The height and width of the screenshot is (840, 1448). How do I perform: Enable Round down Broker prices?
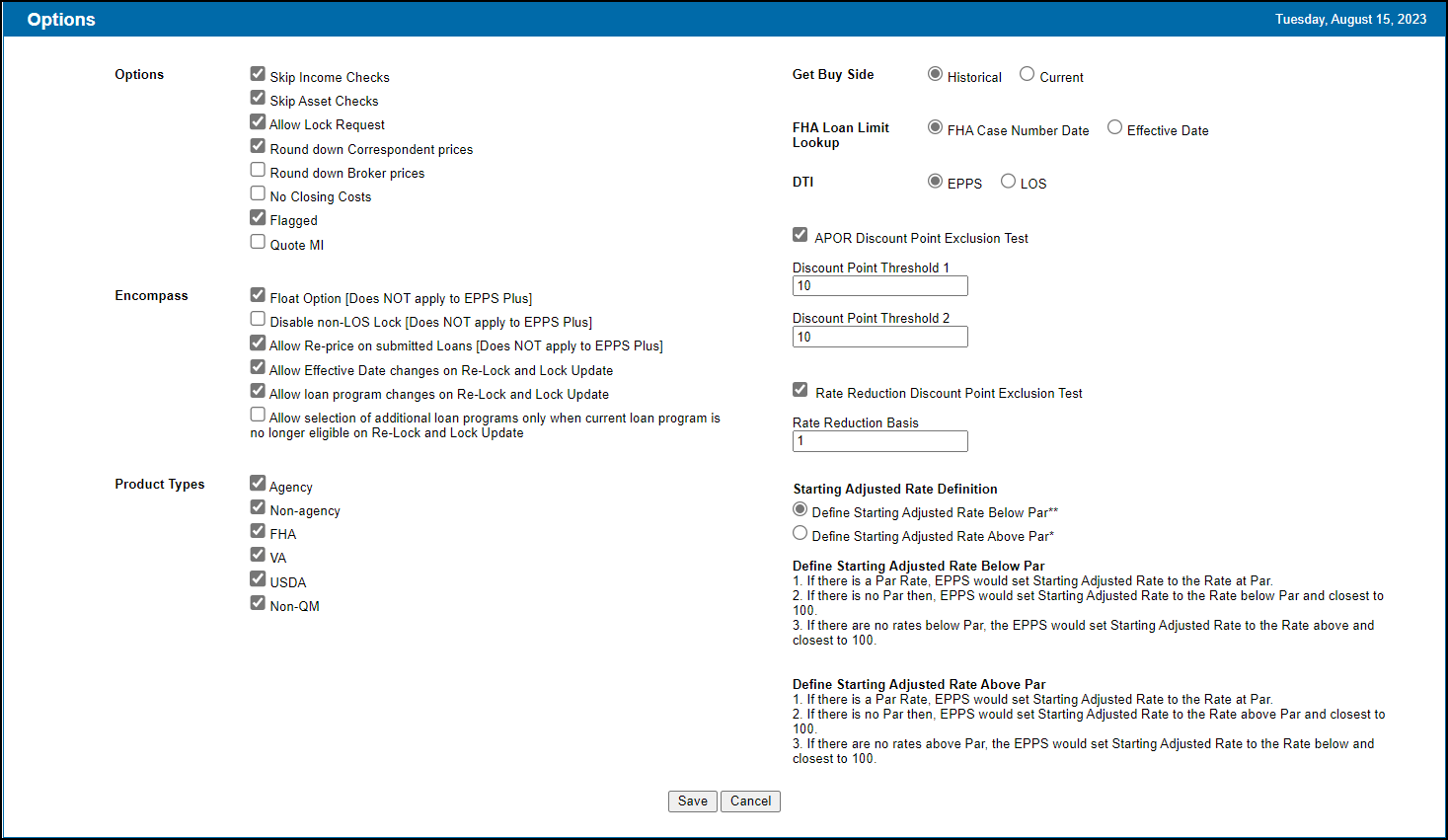click(x=258, y=170)
